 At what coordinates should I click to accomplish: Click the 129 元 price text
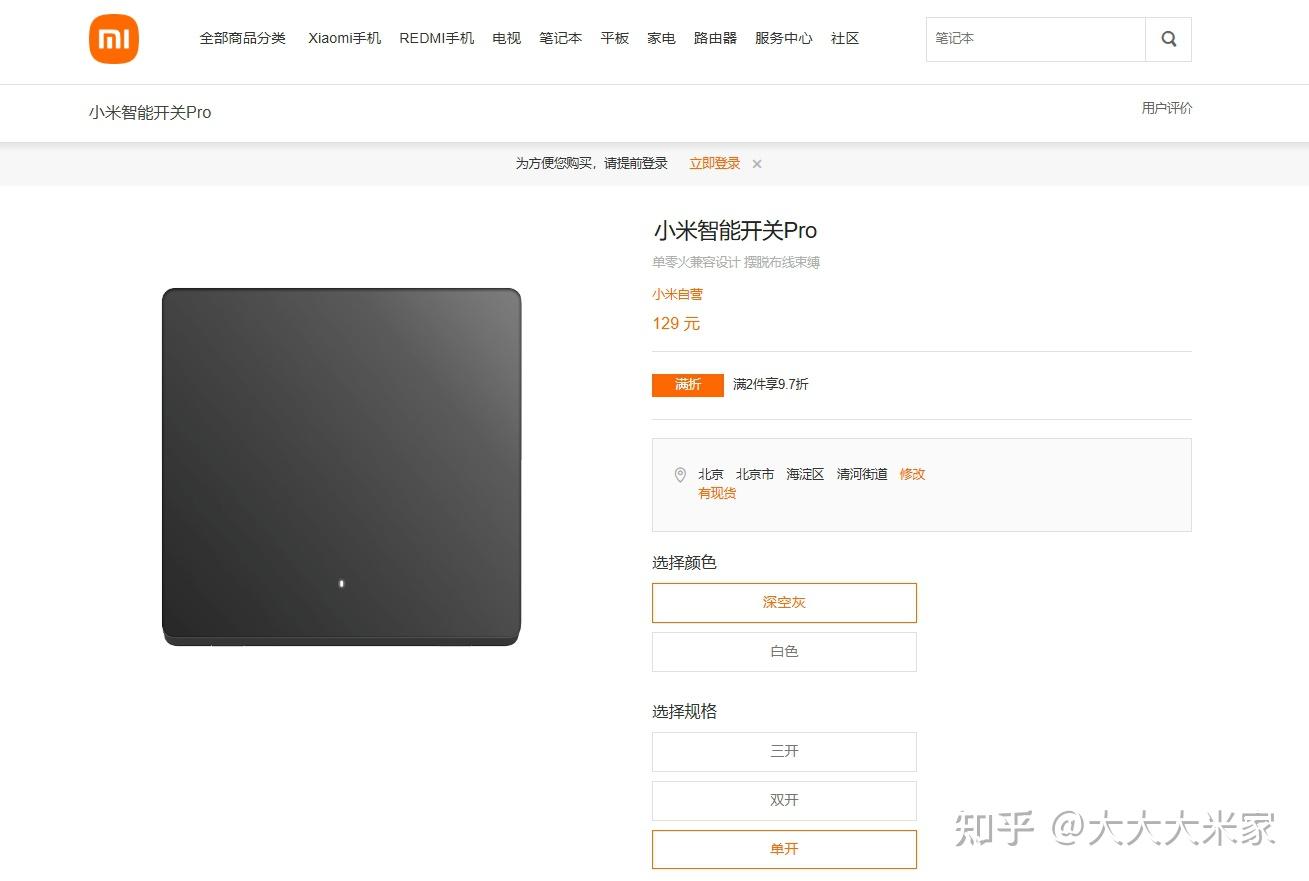click(x=676, y=324)
